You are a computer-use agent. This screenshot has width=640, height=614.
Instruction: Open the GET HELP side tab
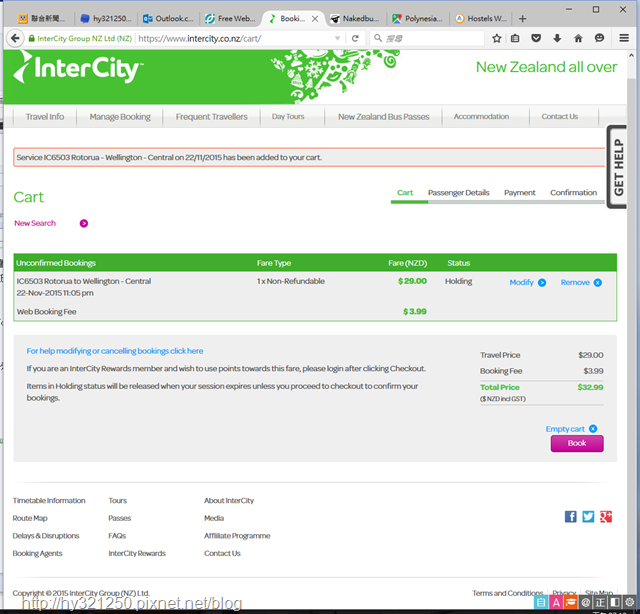click(x=618, y=167)
